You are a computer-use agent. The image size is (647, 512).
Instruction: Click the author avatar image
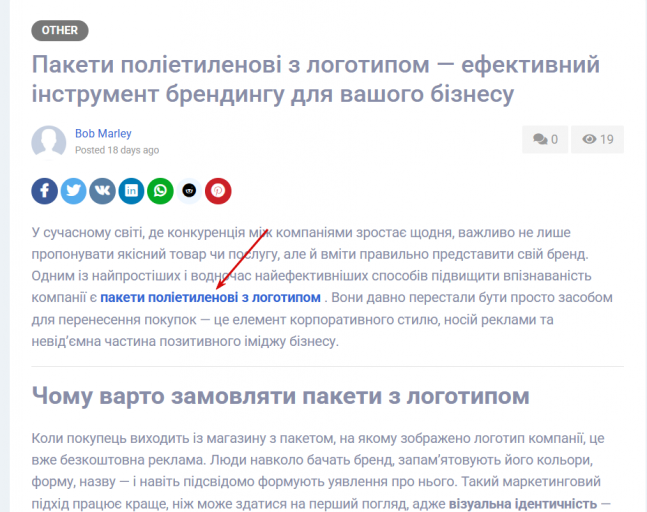[49, 142]
